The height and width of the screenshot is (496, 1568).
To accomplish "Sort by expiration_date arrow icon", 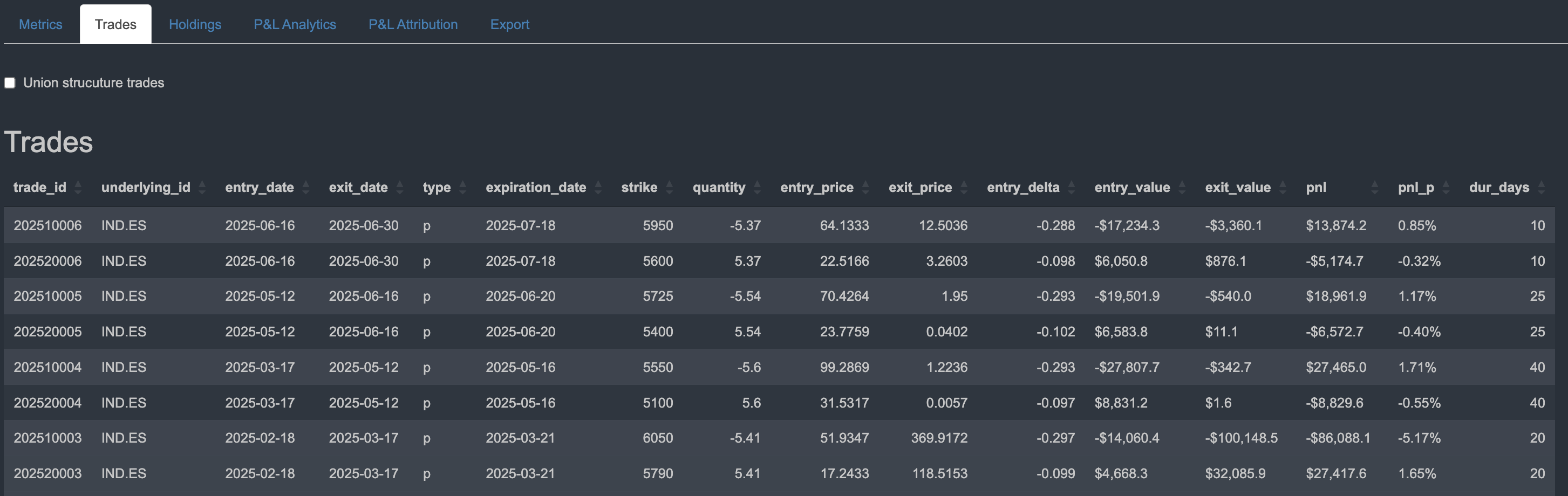I will [x=598, y=188].
